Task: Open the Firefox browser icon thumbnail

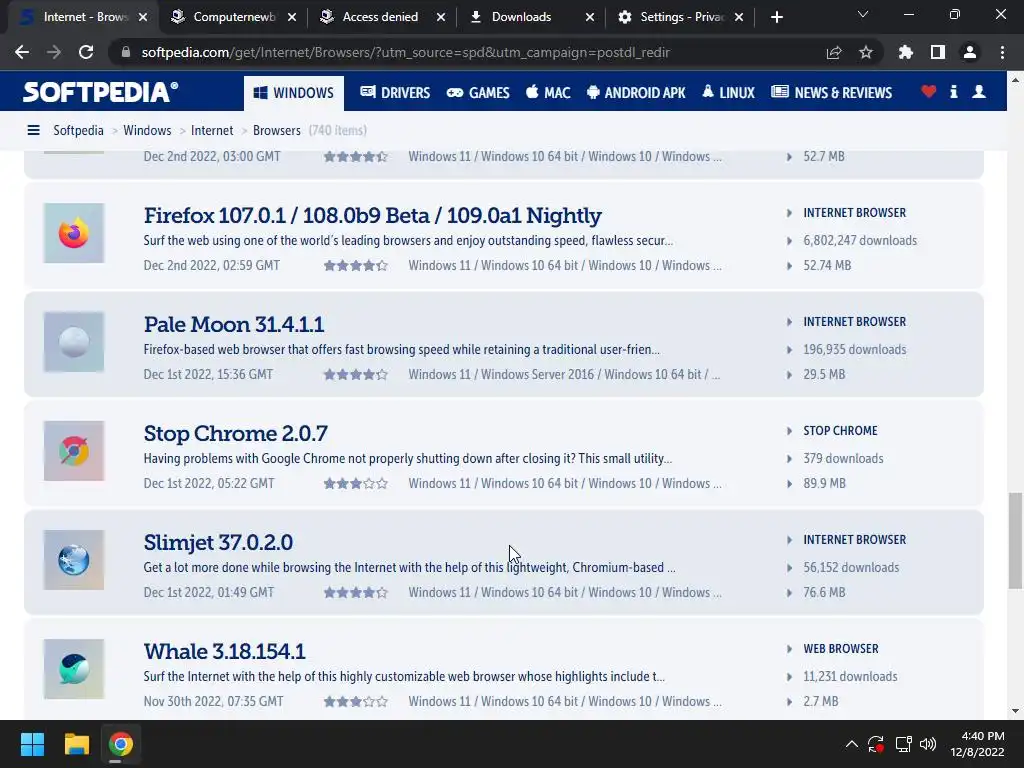Action: tap(74, 233)
